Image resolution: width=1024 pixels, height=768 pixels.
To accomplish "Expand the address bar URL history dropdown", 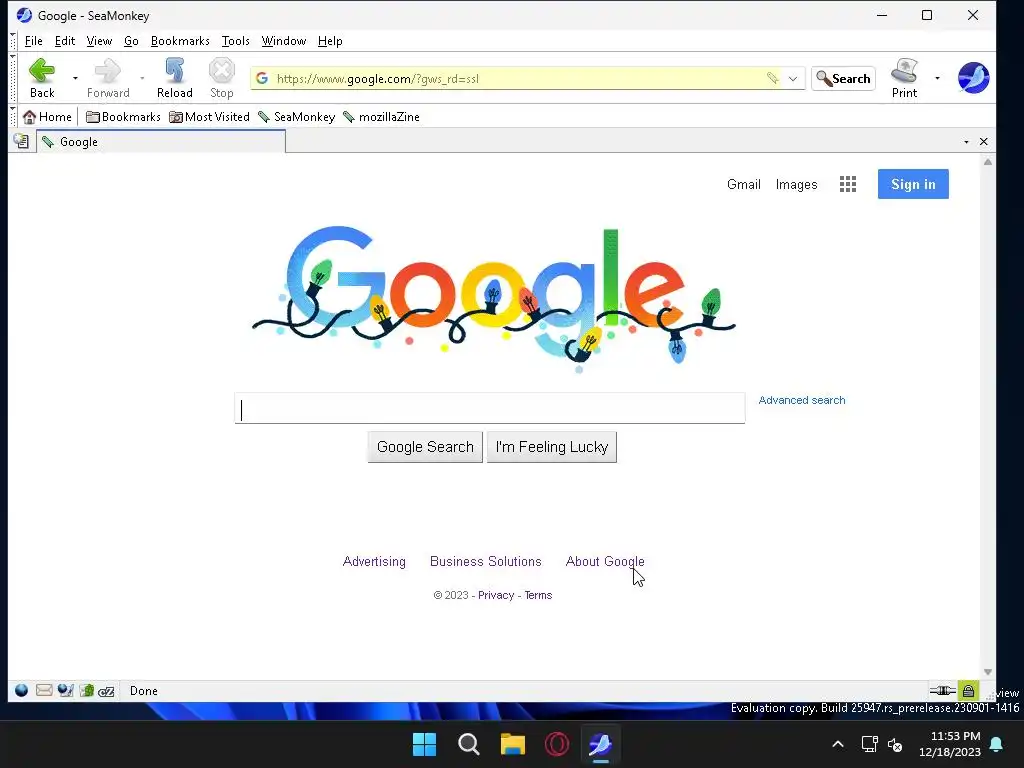I will (x=793, y=78).
